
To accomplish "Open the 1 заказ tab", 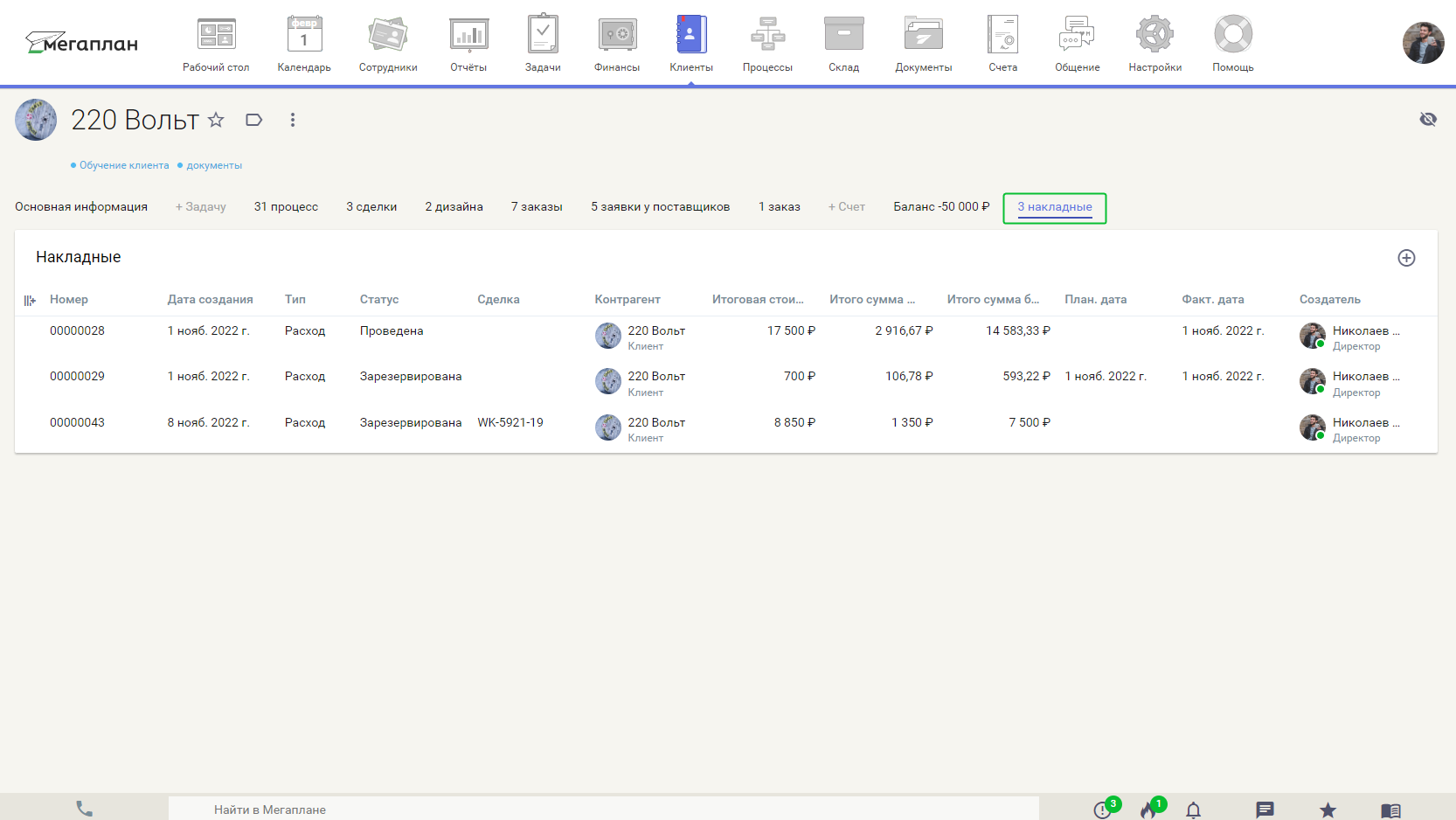I will (780, 207).
